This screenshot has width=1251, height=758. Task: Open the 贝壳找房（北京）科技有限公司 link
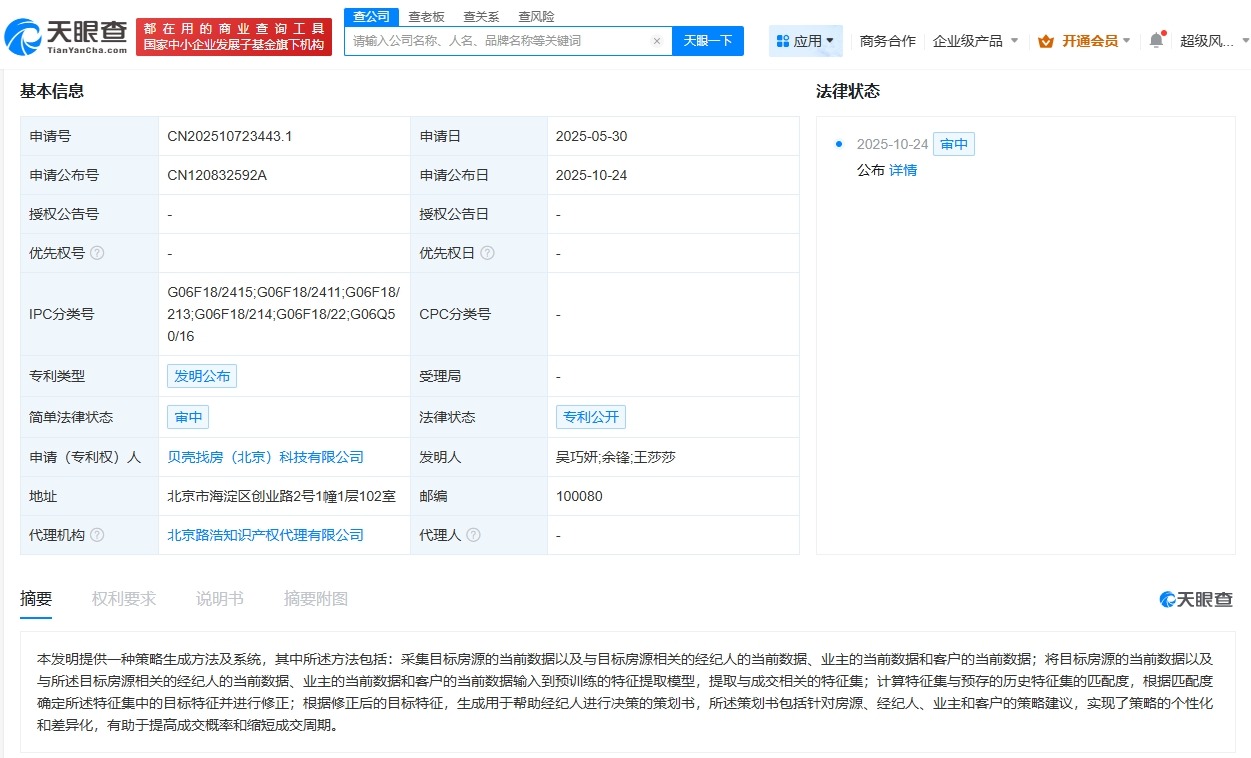pos(267,456)
